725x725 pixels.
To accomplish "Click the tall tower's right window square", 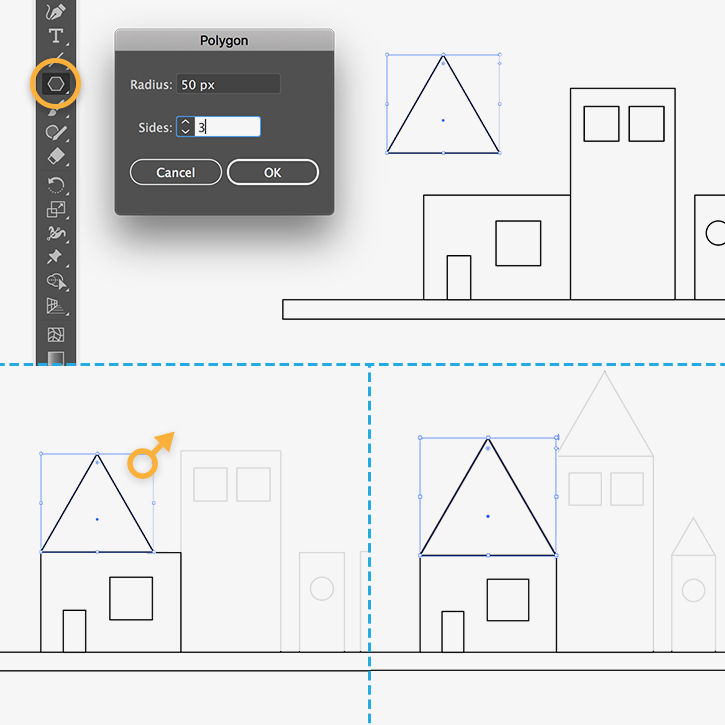I will (646, 123).
